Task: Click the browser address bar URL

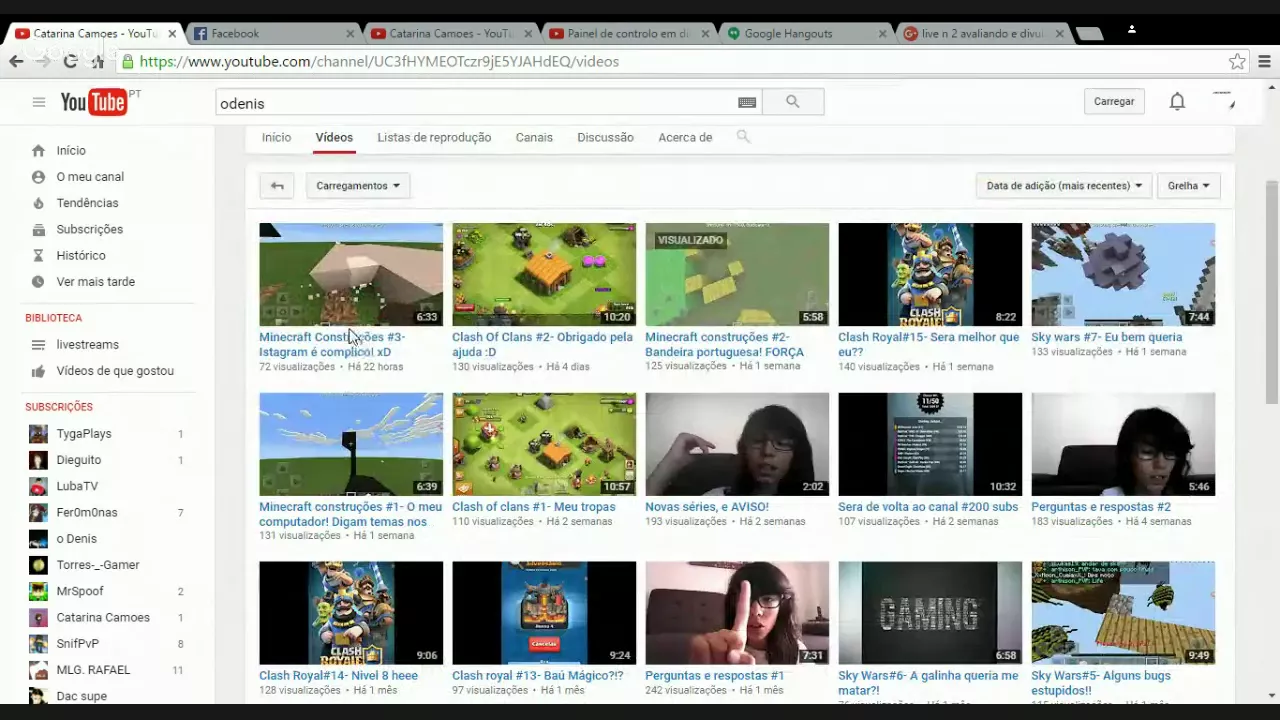Action: (x=379, y=62)
